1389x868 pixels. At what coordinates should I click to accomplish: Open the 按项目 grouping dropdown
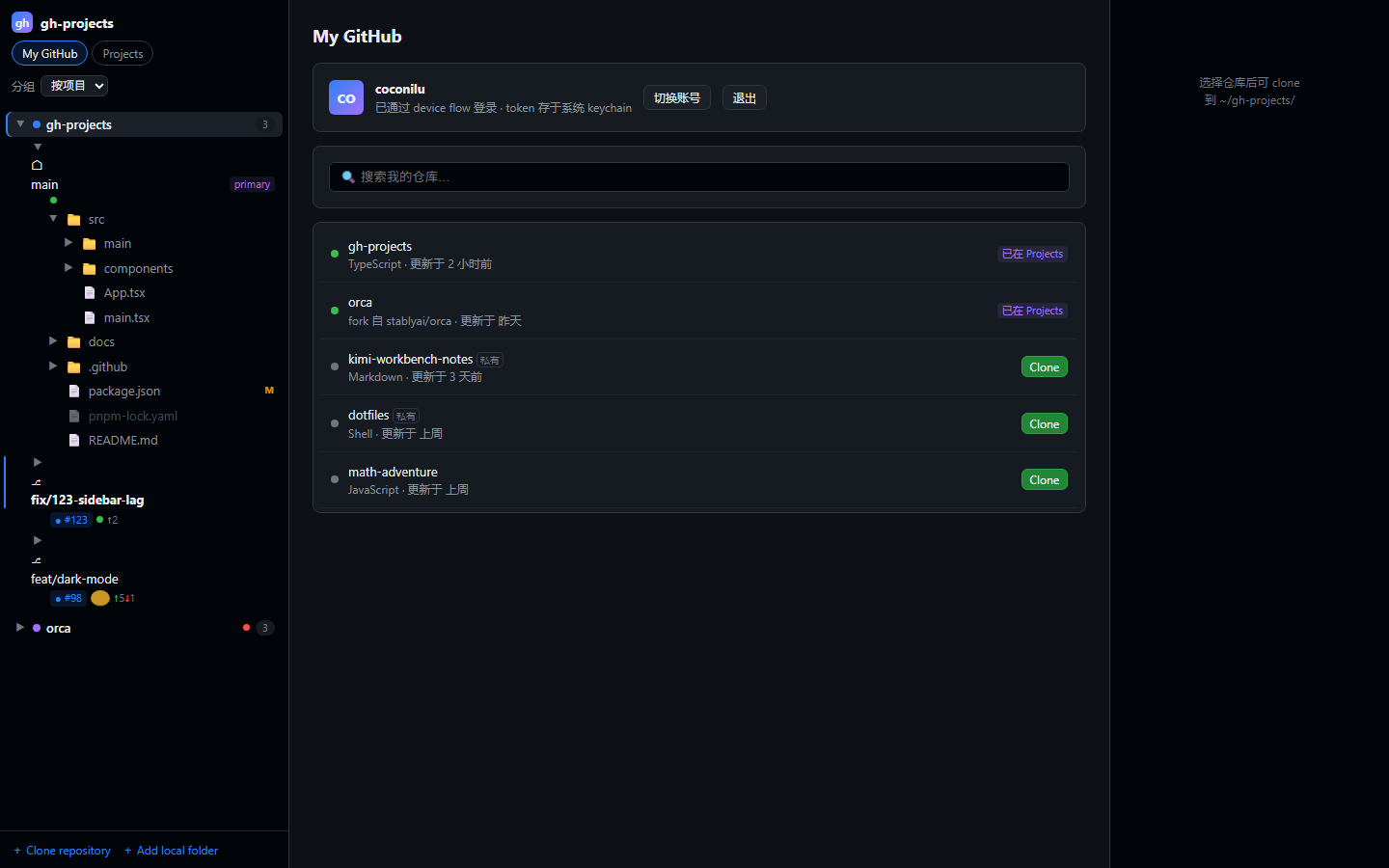(74, 86)
